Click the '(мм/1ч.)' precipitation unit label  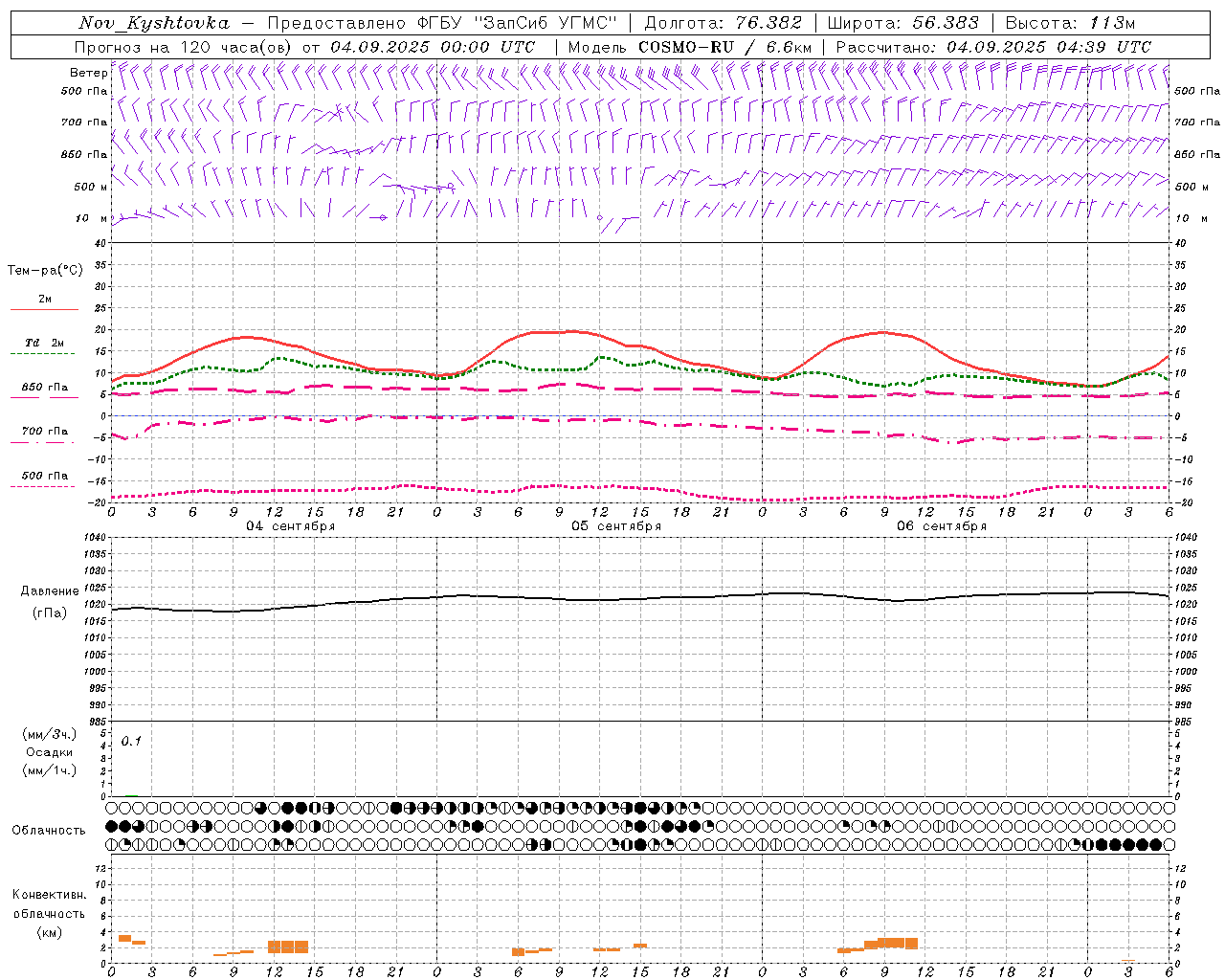pyautogui.click(x=50, y=770)
